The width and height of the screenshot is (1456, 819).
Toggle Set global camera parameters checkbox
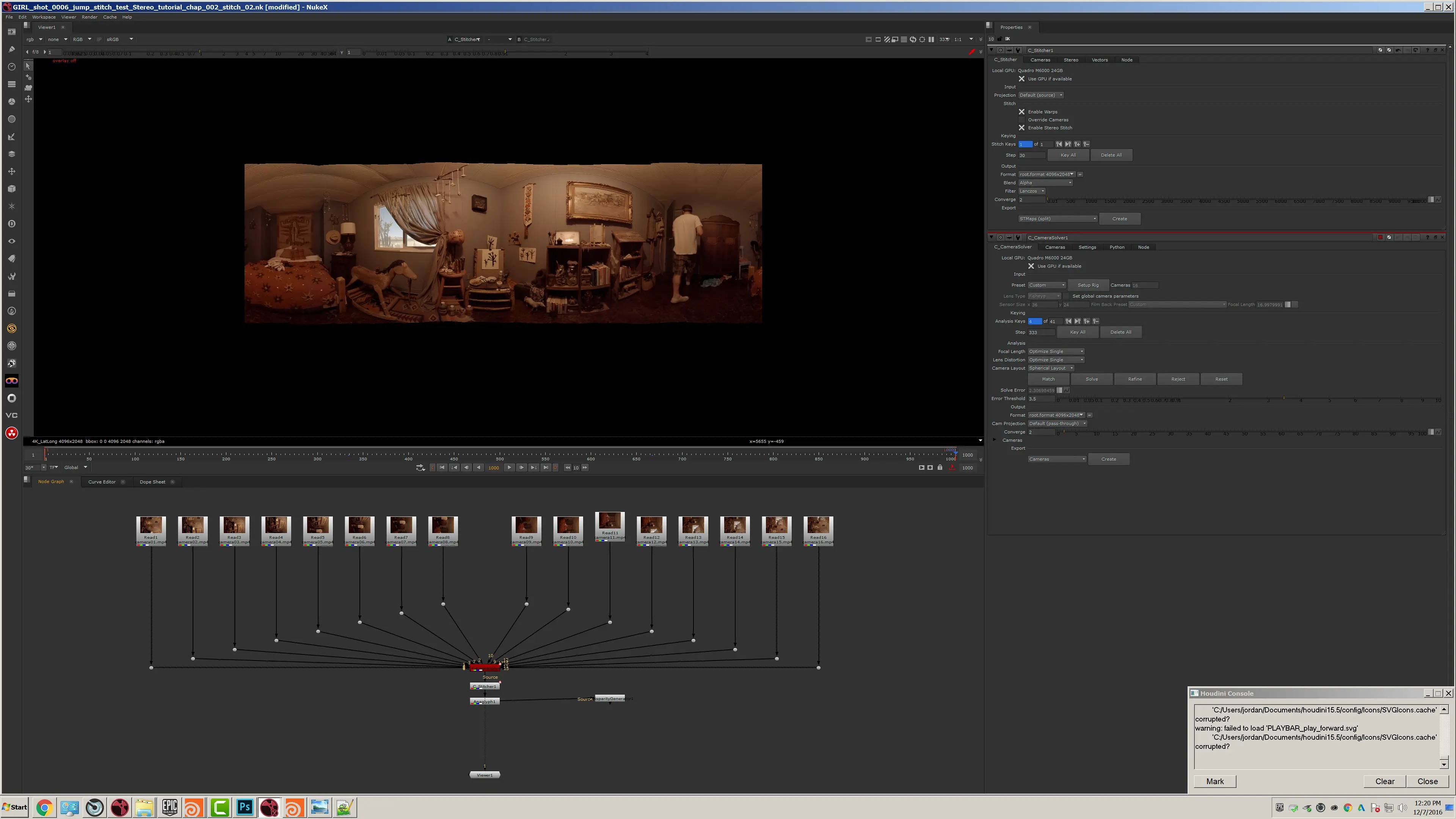click(x=1067, y=296)
